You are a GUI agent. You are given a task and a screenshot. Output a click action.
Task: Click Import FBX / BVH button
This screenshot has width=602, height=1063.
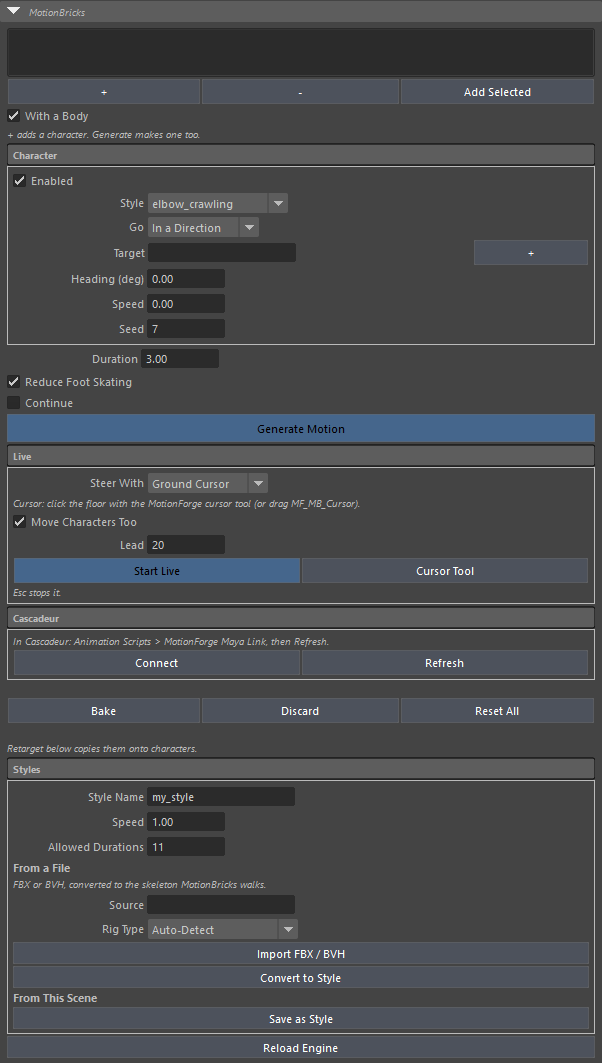pyautogui.click(x=301, y=954)
